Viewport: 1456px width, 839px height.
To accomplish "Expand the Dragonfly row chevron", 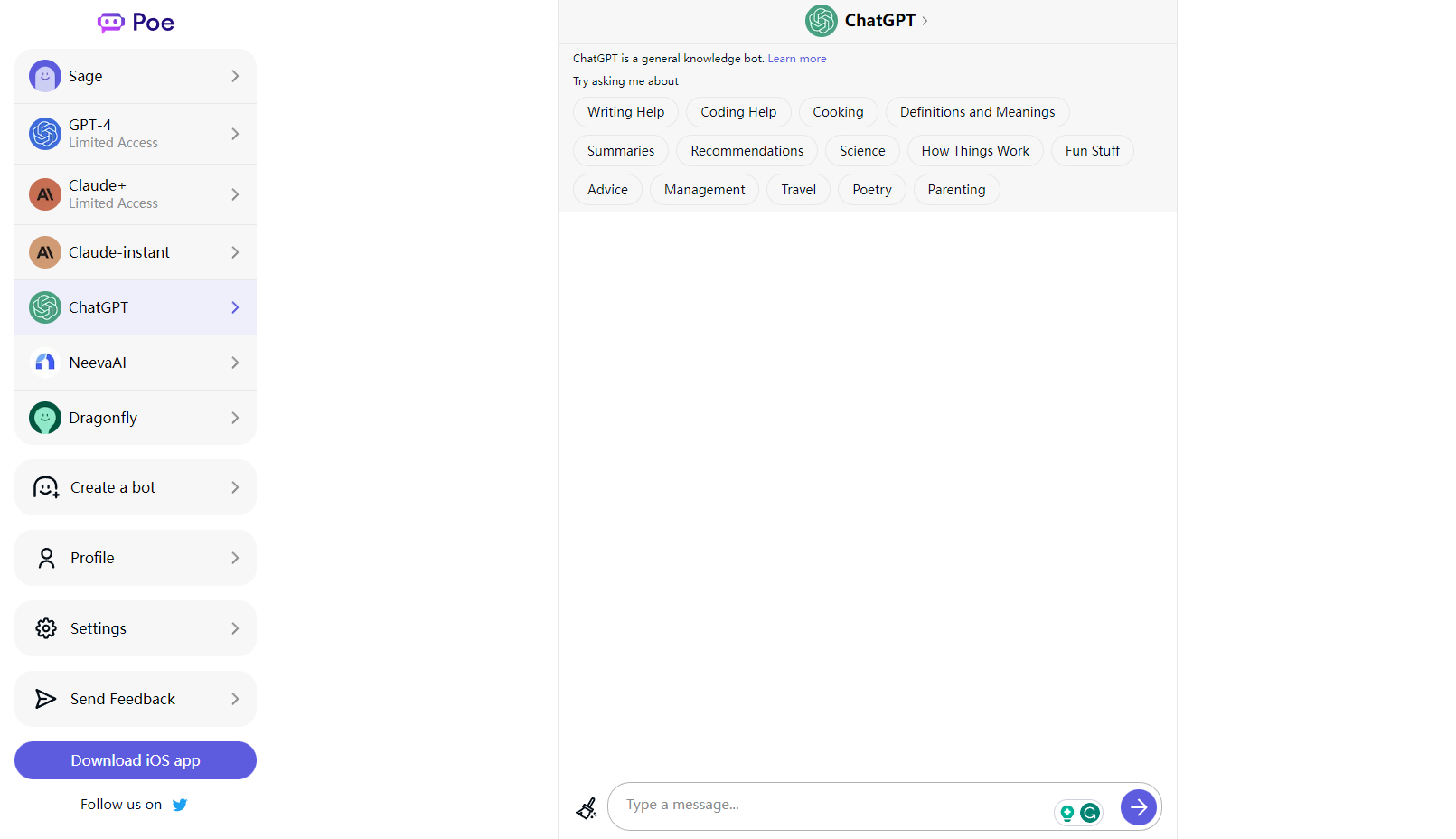I will [235, 418].
